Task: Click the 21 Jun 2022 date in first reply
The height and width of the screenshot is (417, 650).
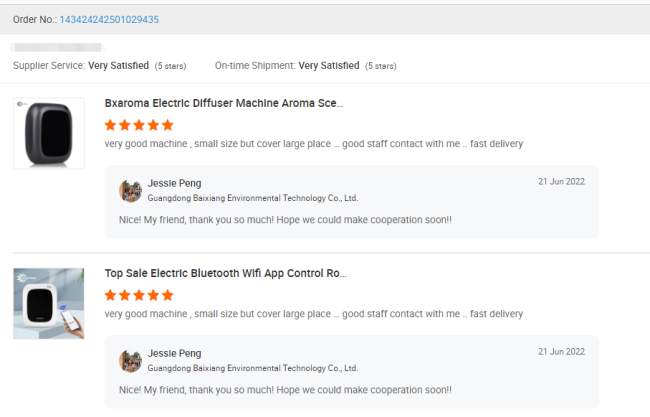Action: 561,182
